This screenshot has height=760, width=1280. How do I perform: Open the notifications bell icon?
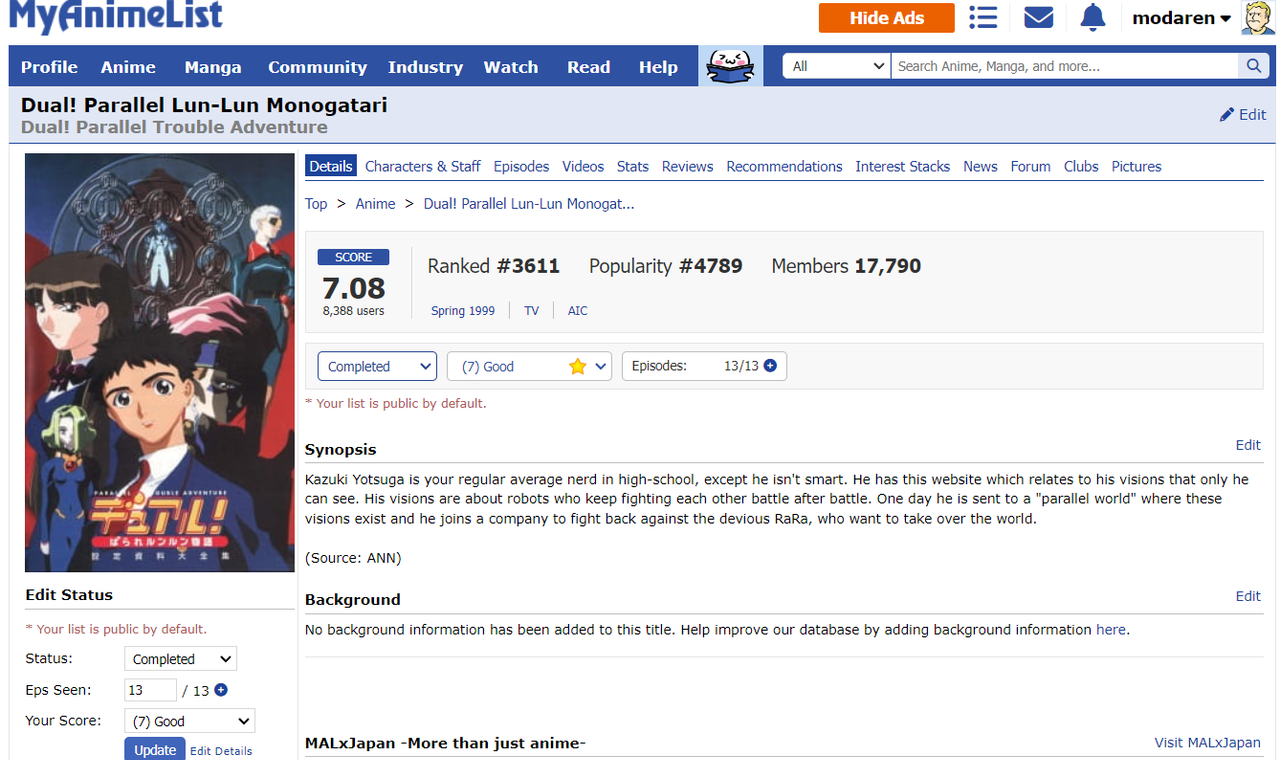tap(1093, 17)
